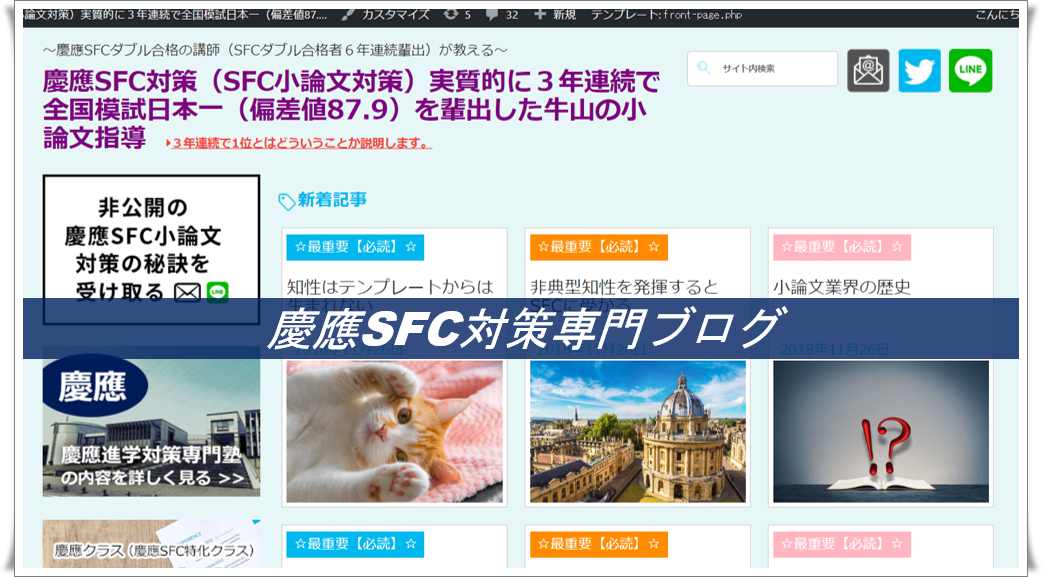This screenshot has height=577, width=1042.
Task: Open the domed Oxford building thumbnail
Action: pos(638,431)
